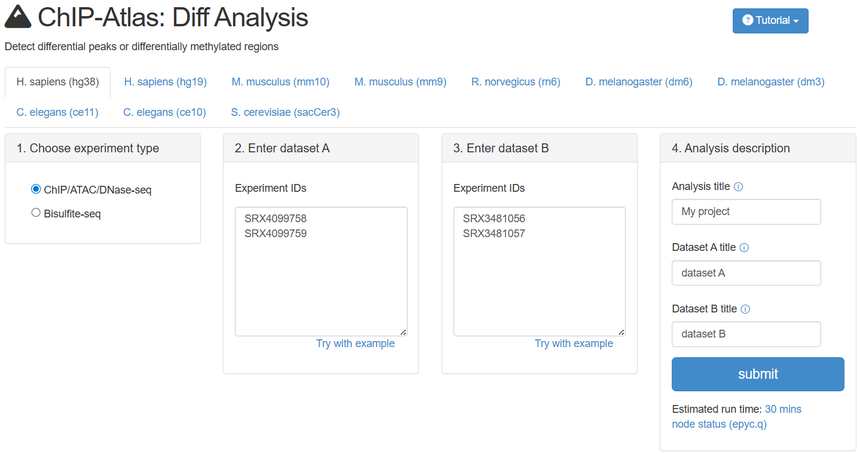Click the 30 mins estimated run time link

[x=783, y=409]
